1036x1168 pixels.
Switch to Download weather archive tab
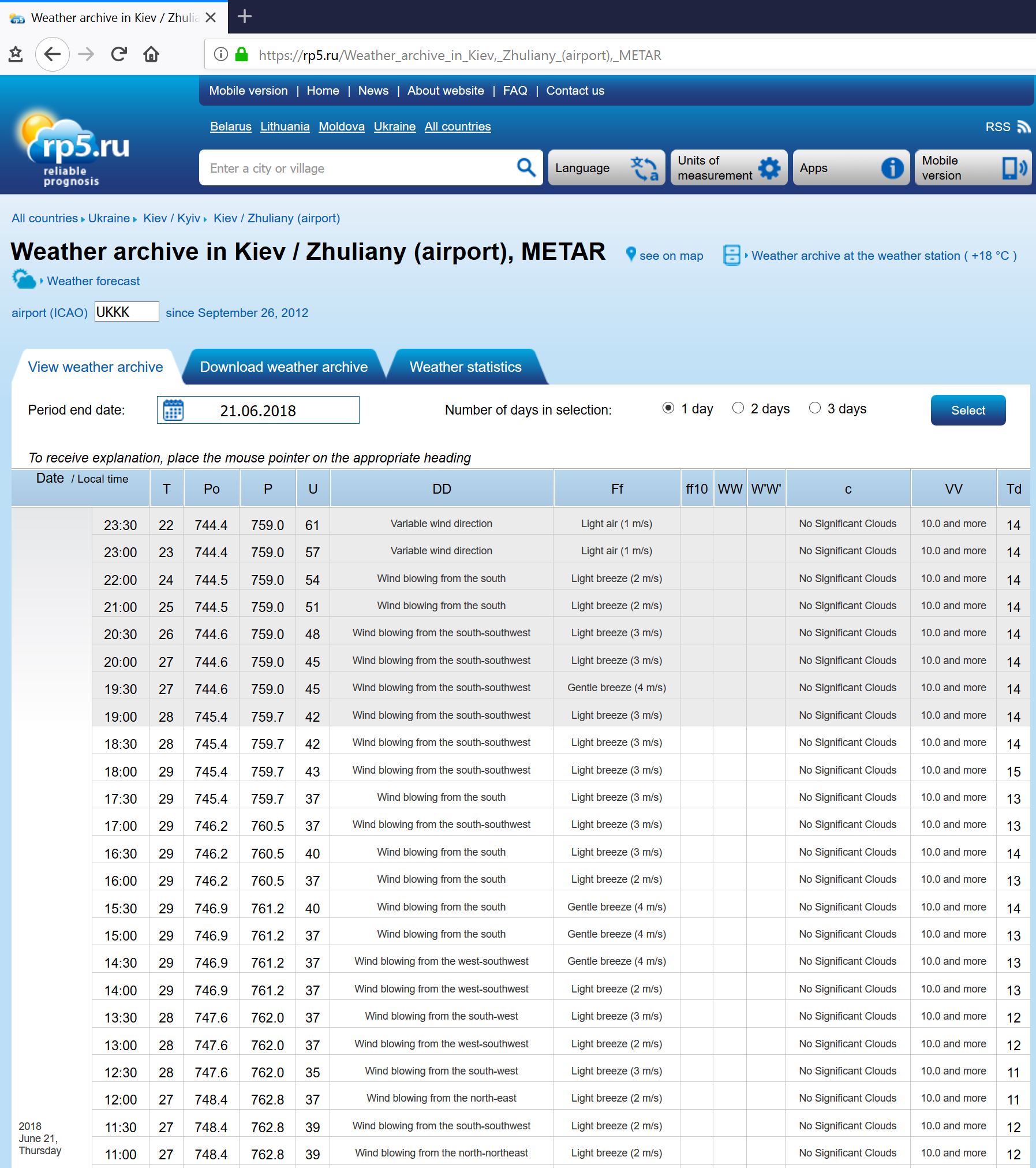[x=283, y=367]
